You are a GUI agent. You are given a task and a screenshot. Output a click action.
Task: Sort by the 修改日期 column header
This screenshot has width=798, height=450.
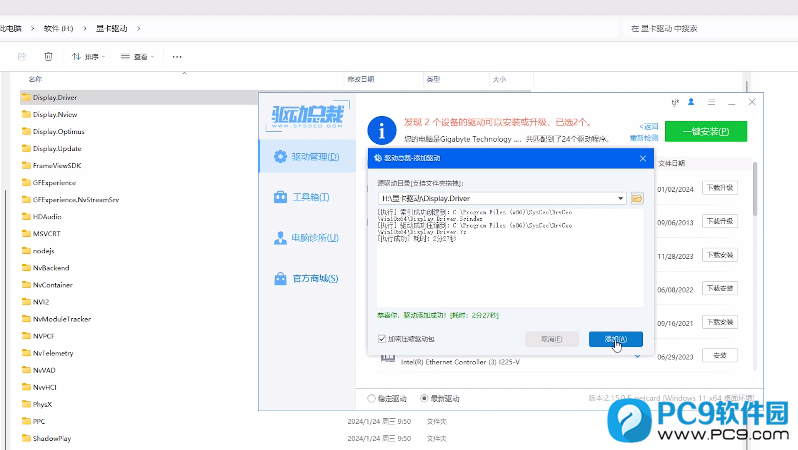click(x=361, y=79)
